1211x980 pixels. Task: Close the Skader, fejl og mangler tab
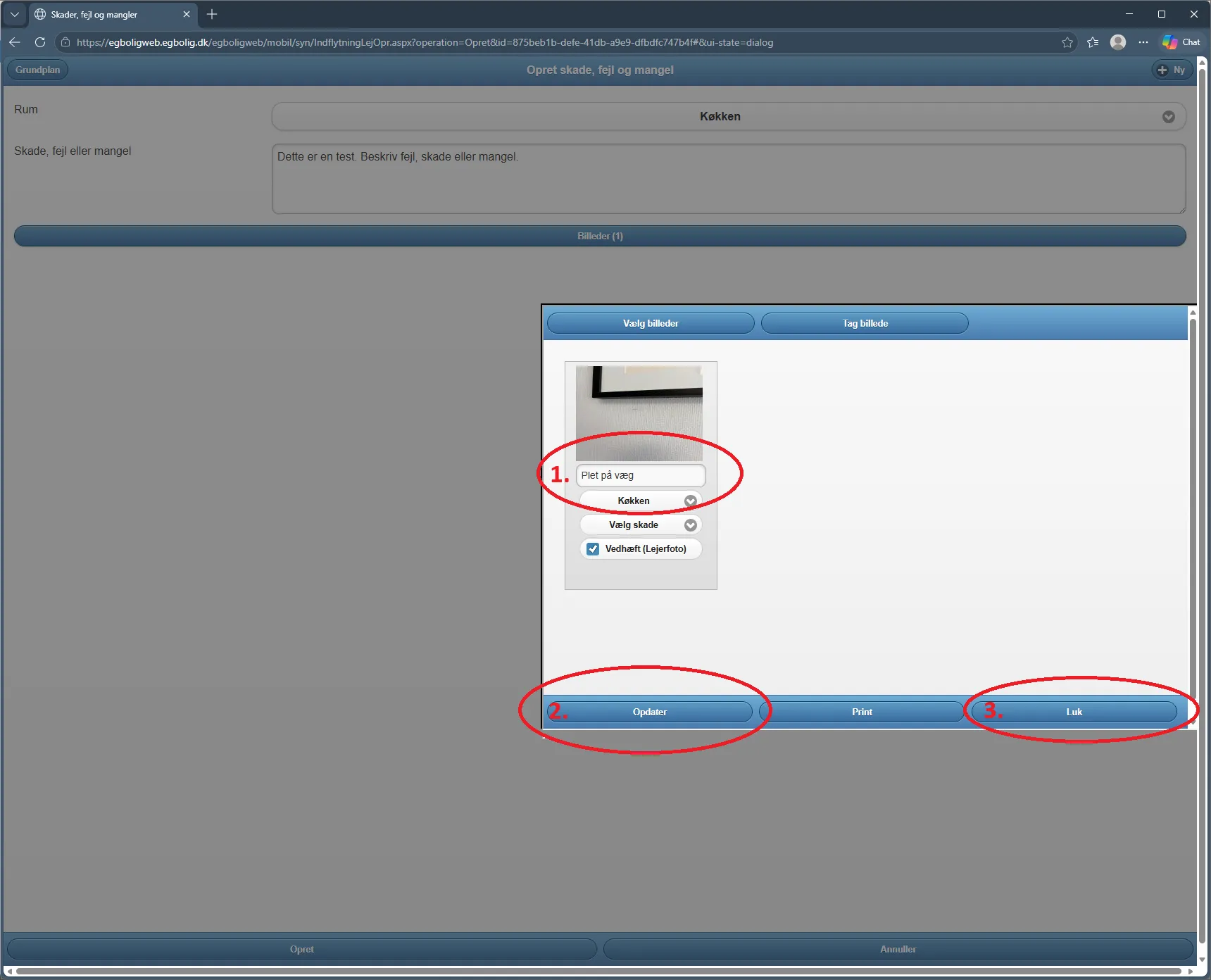point(187,14)
